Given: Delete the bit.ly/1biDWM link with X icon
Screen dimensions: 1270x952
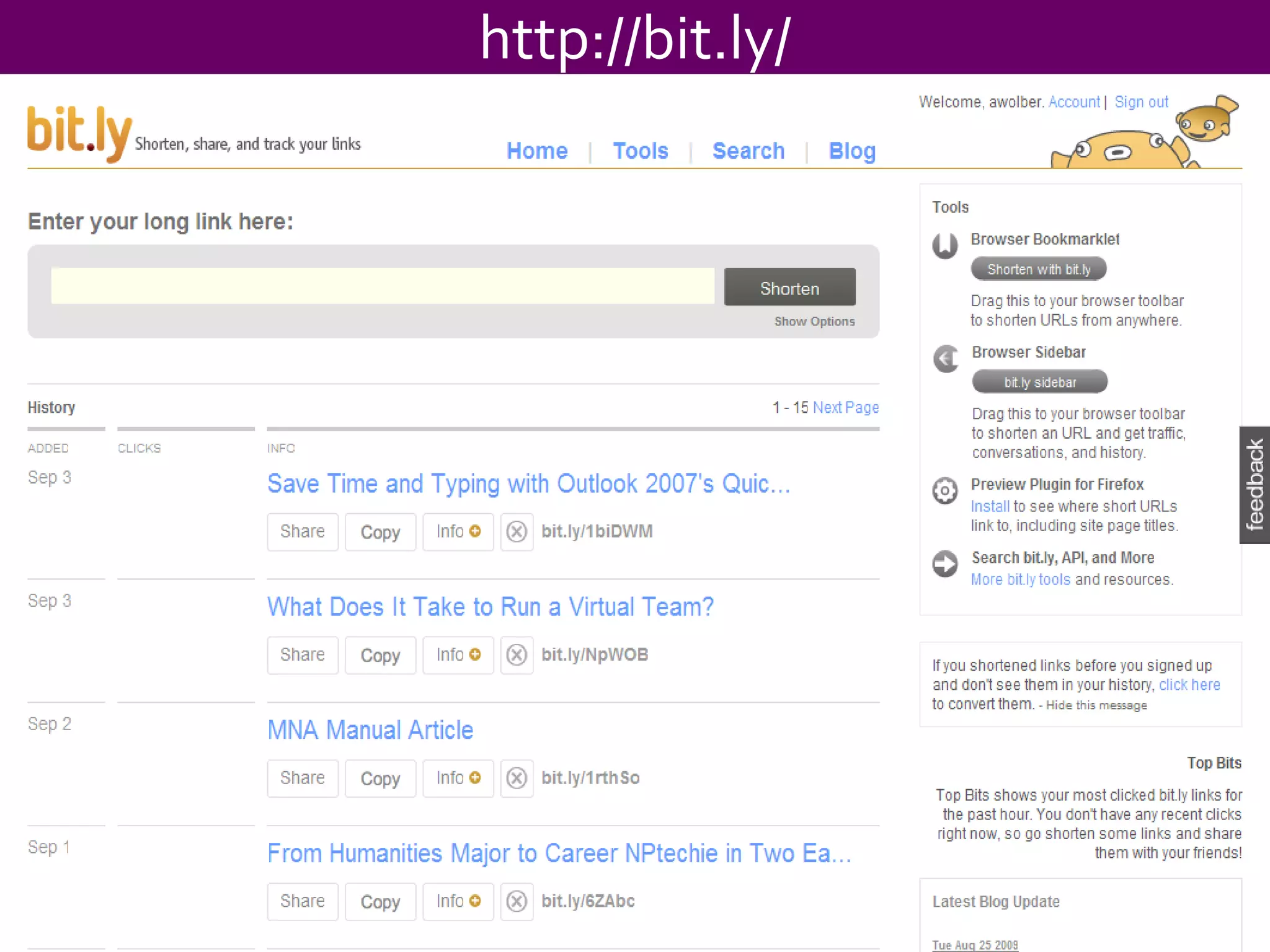Looking at the screenshot, I should point(517,532).
